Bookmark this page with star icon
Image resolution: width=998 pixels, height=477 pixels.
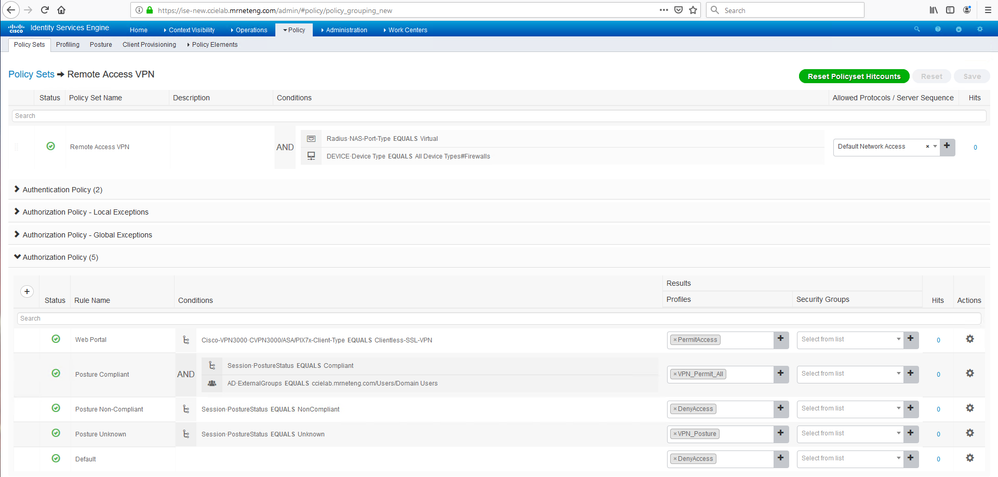[x=693, y=10]
